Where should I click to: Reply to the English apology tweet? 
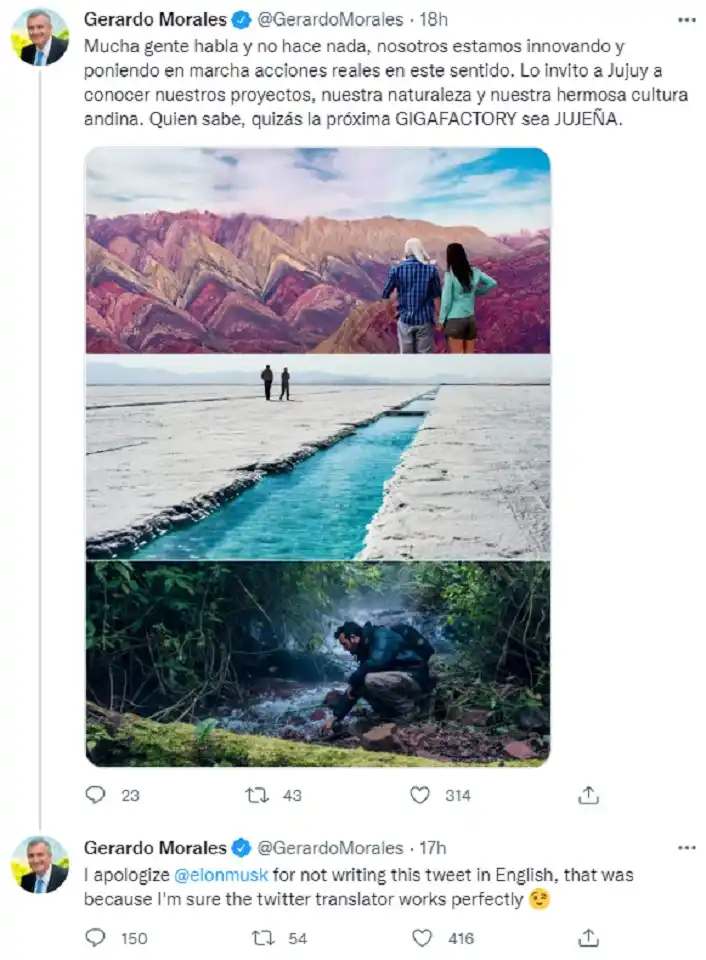pos(96,937)
